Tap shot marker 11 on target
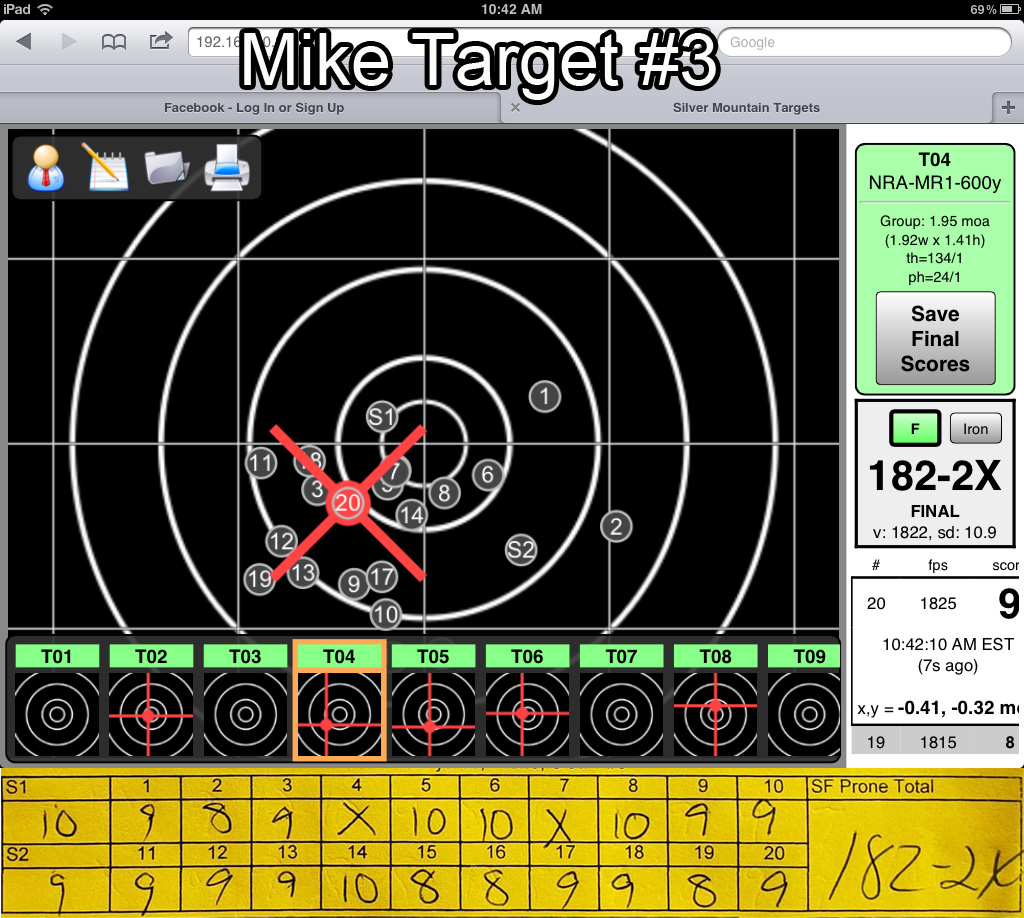Viewport: 1024px width, 918px height. (261, 464)
